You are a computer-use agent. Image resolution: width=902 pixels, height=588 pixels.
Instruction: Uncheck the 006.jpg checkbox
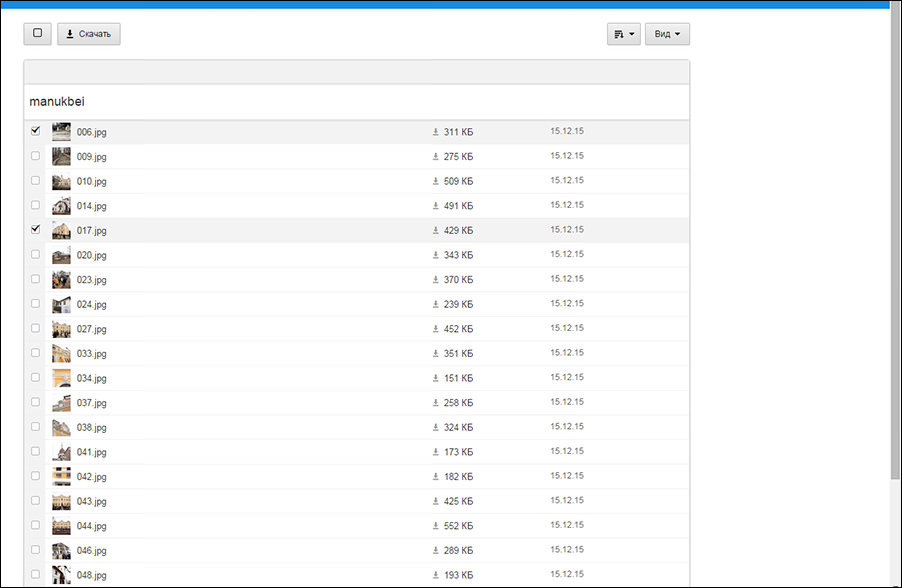click(36, 131)
